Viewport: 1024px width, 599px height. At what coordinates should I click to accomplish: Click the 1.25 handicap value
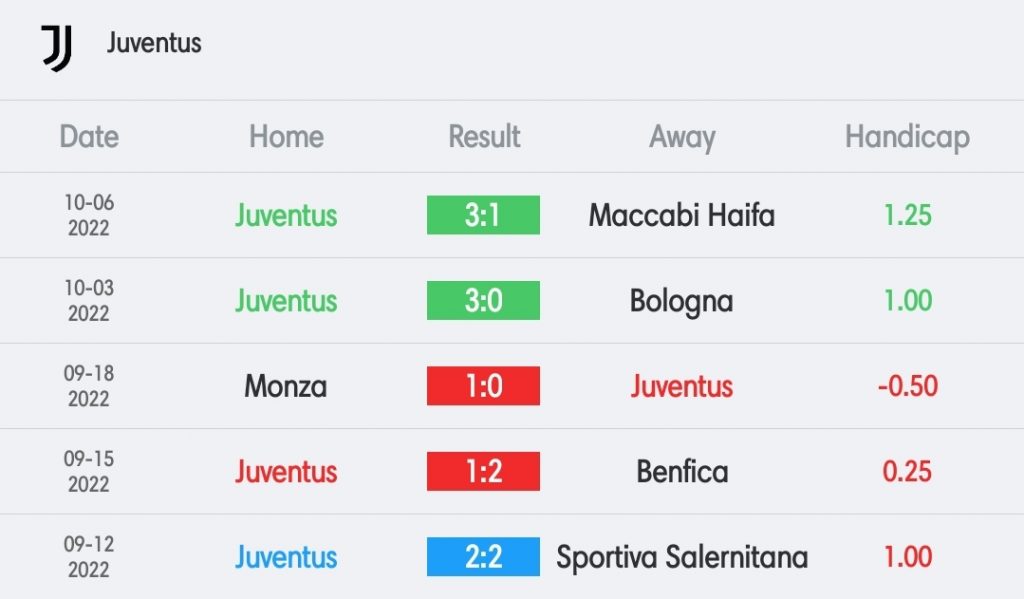point(907,215)
